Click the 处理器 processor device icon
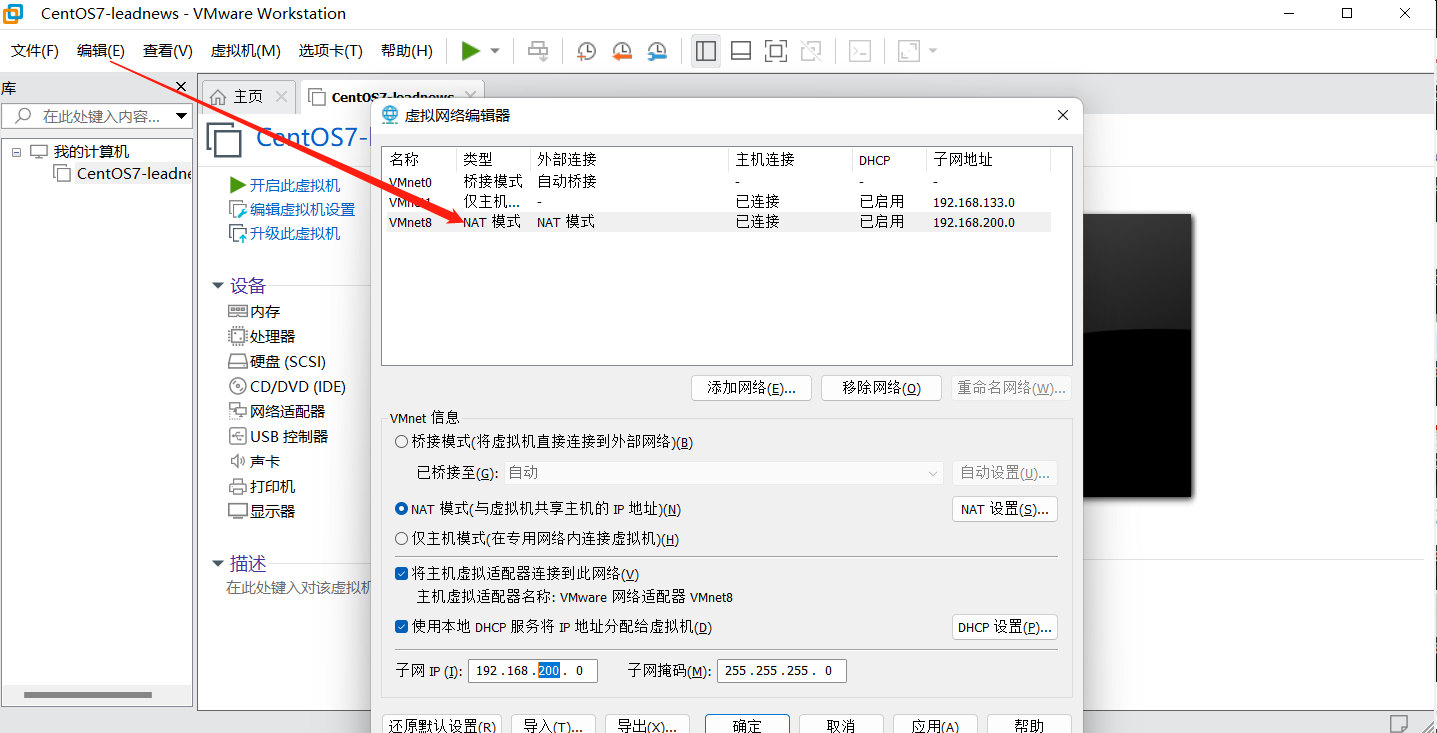The height and width of the screenshot is (733, 1437). (x=238, y=336)
